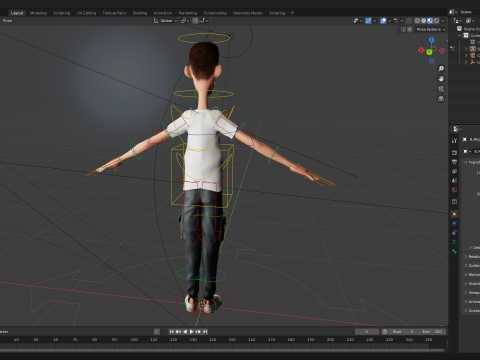
Task: Click the green Y axis on navigation gizmo
Action: point(429,52)
